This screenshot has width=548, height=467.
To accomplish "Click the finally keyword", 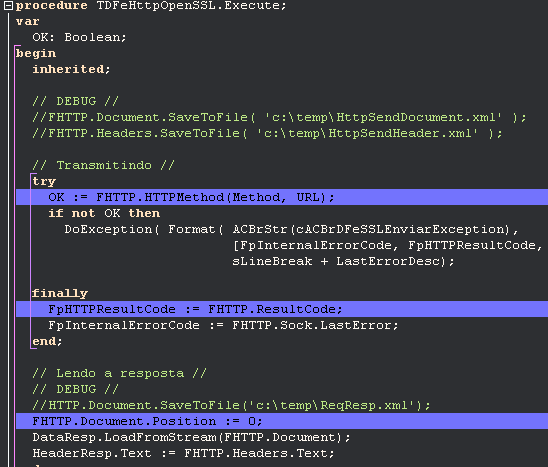I will pyautogui.click(x=60, y=293).
